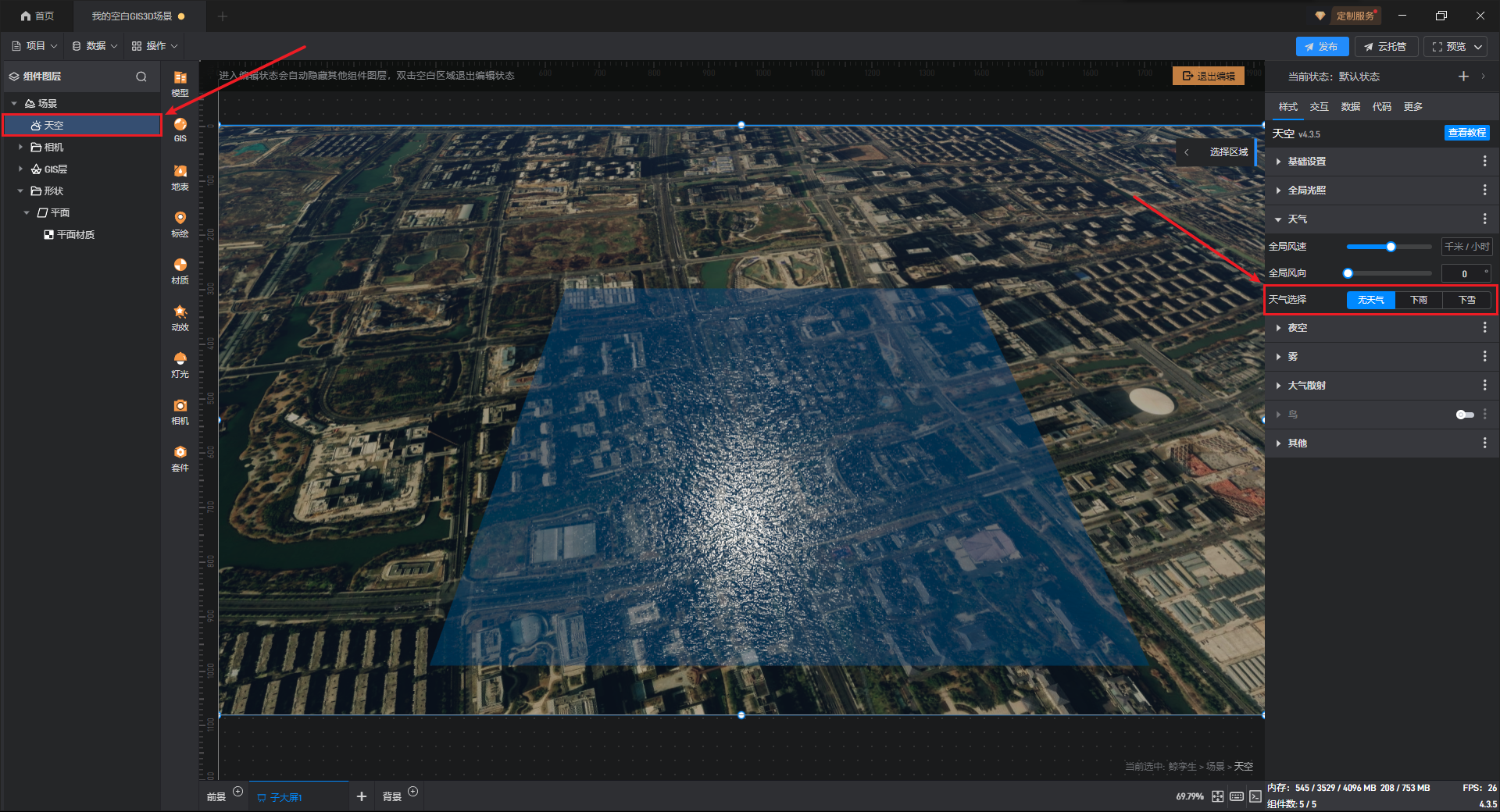Switch to the 交互 tab

pos(1319,107)
